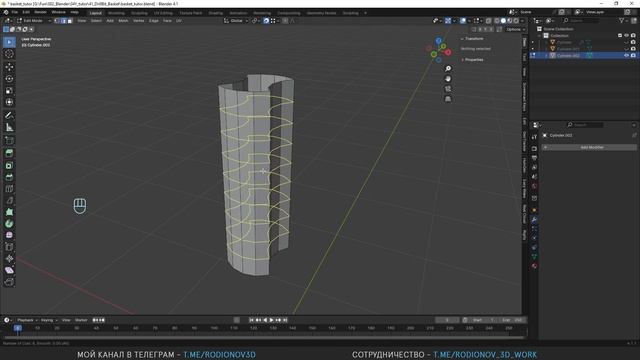Image resolution: width=640 pixels, height=360 pixels.
Task: Click outliner search field
Action: tap(580, 20)
